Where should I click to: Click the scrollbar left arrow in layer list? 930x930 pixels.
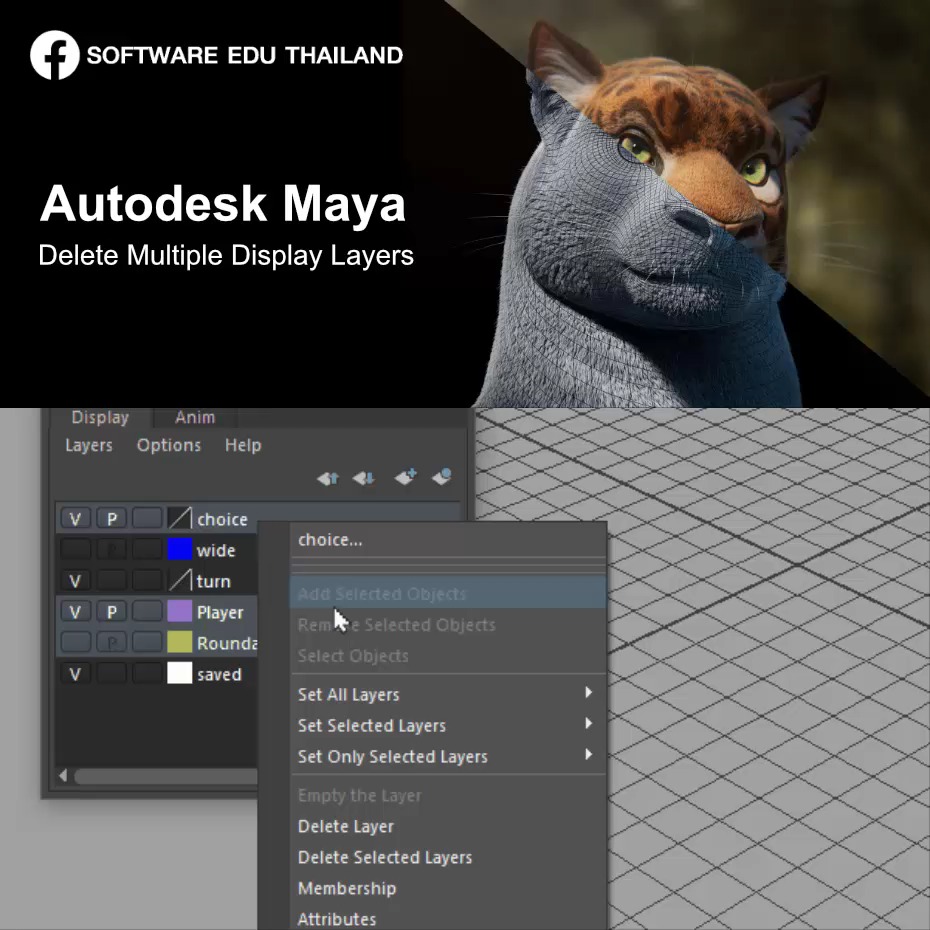click(63, 776)
